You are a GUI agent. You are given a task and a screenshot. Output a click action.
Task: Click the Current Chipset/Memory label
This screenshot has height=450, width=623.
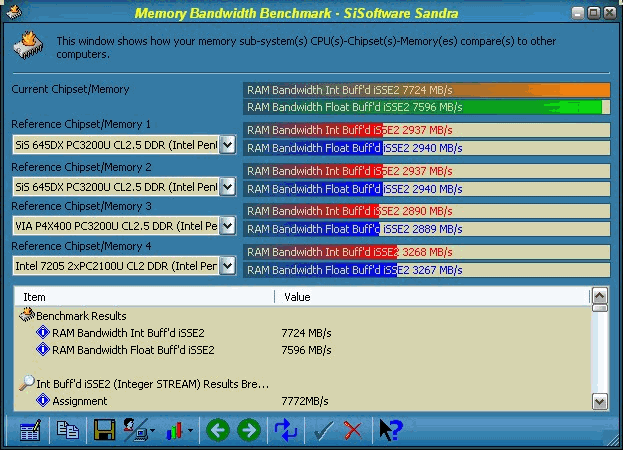(70, 89)
